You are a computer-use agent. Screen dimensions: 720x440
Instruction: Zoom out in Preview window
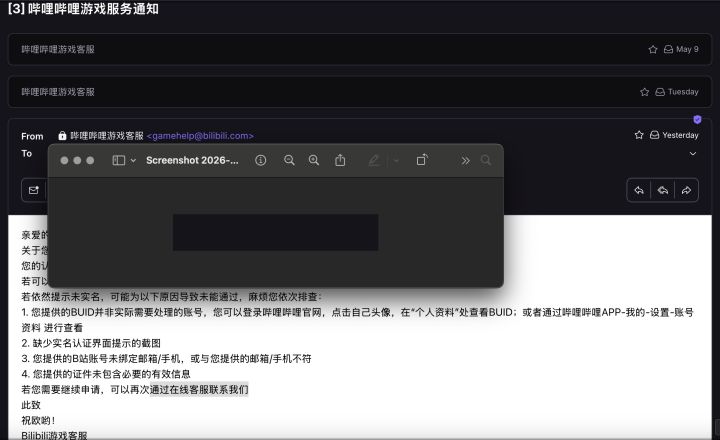pyautogui.click(x=289, y=160)
